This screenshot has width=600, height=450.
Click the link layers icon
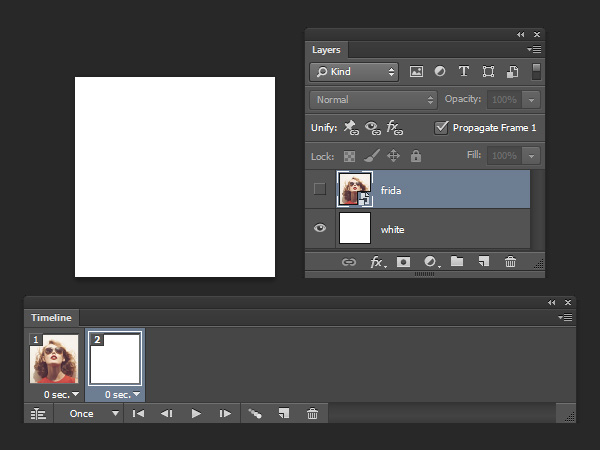pyautogui.click(x=349, y=262)
